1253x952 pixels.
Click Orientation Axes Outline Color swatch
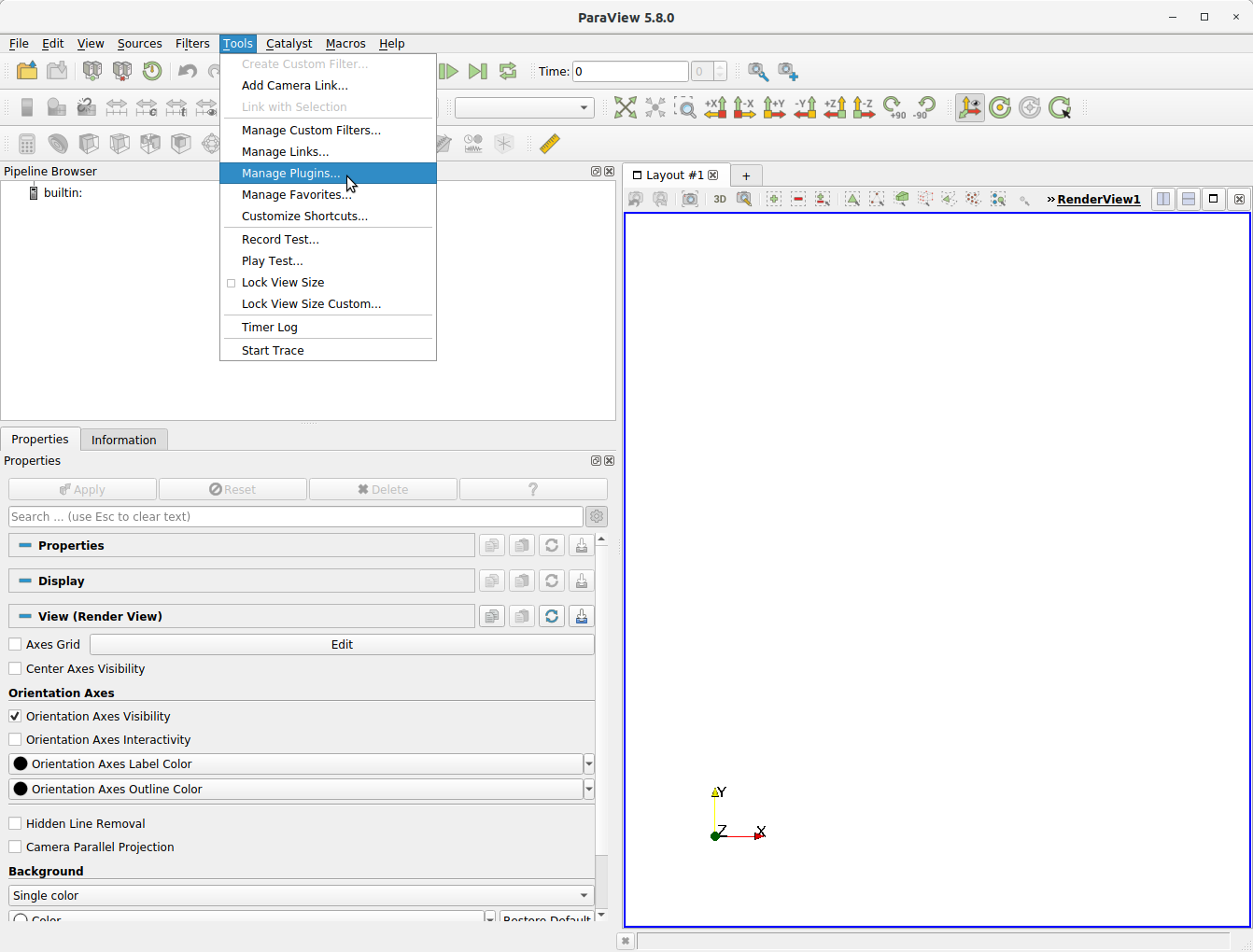coord(21,789)
